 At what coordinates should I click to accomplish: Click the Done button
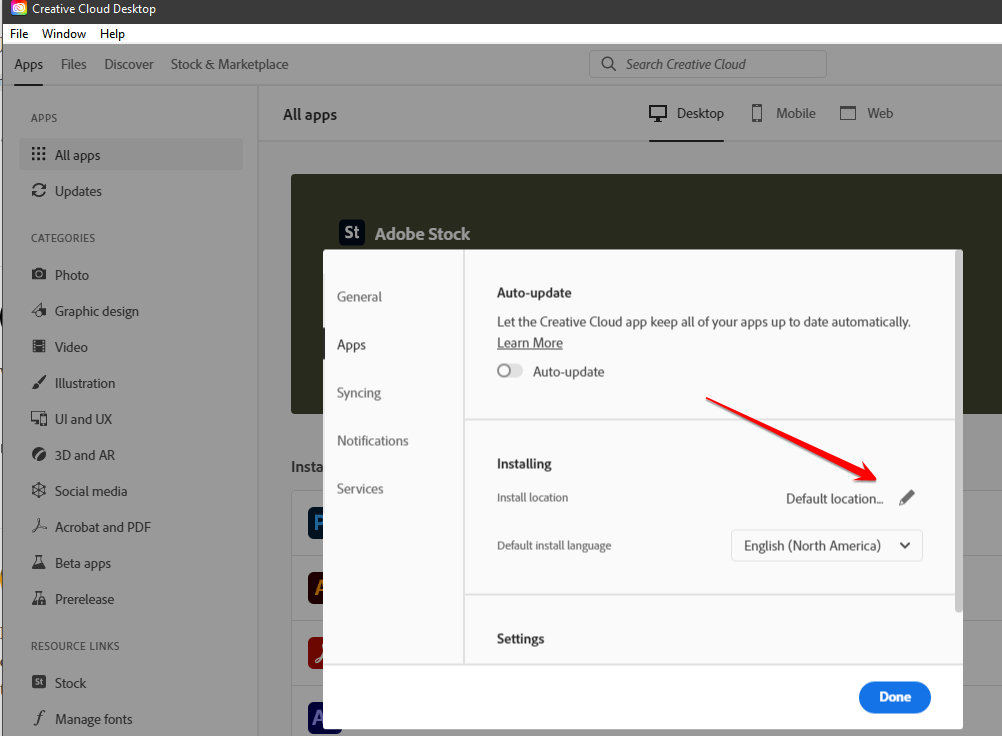(894, 697)
